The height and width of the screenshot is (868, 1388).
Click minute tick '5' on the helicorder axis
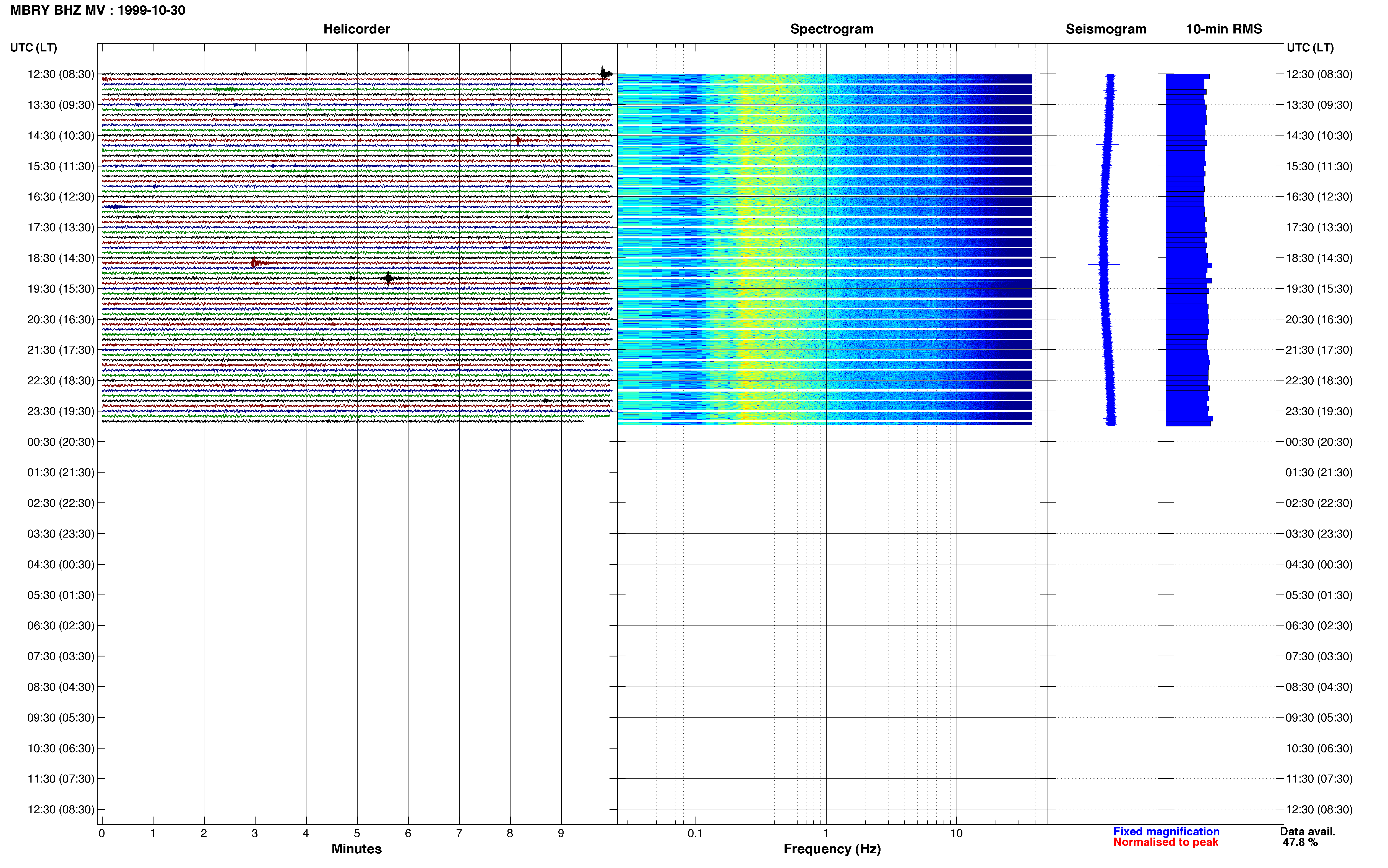357,833
